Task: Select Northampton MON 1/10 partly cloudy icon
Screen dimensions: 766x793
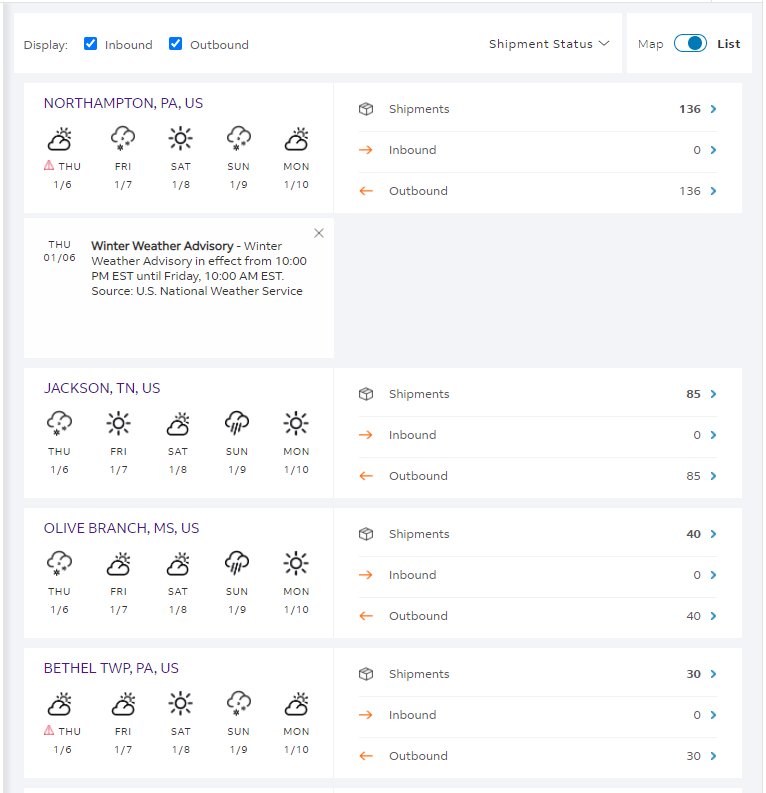Action: (x=296, y=139)
